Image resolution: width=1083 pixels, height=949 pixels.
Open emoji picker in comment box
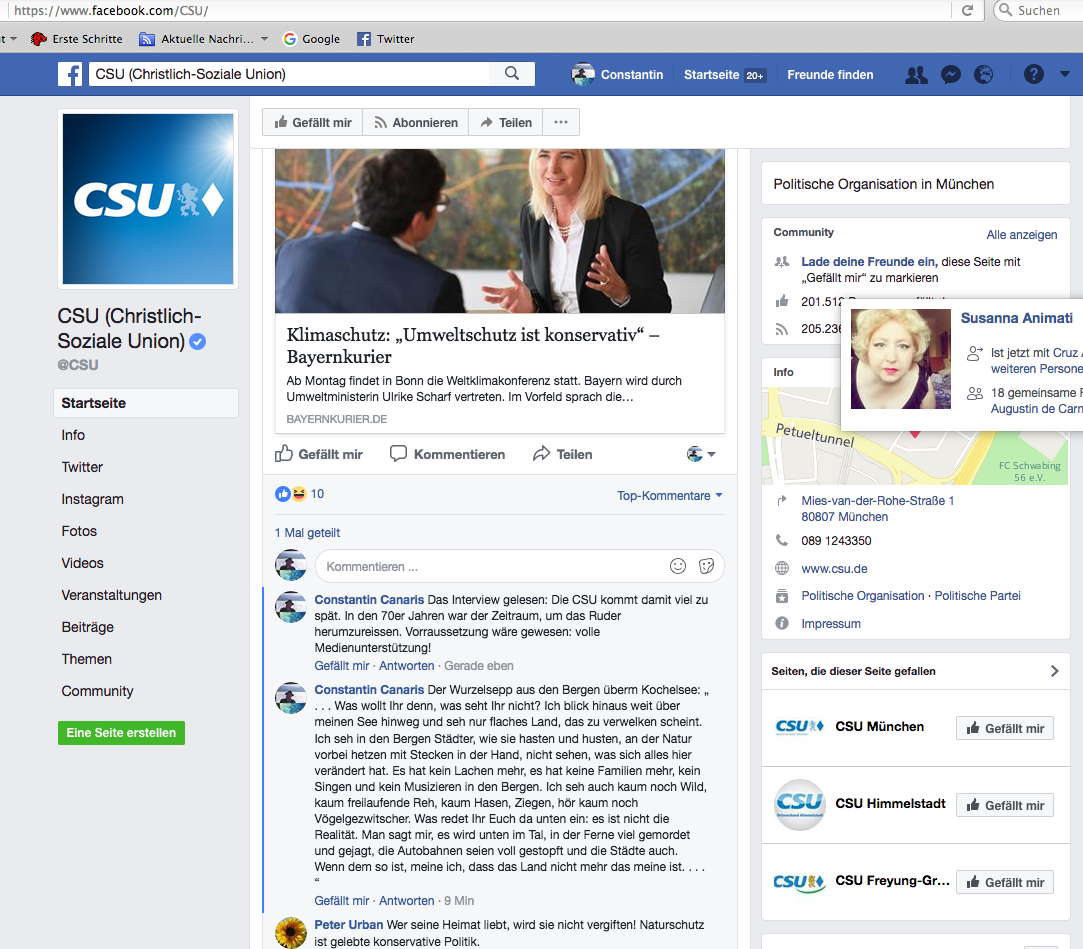678,566
